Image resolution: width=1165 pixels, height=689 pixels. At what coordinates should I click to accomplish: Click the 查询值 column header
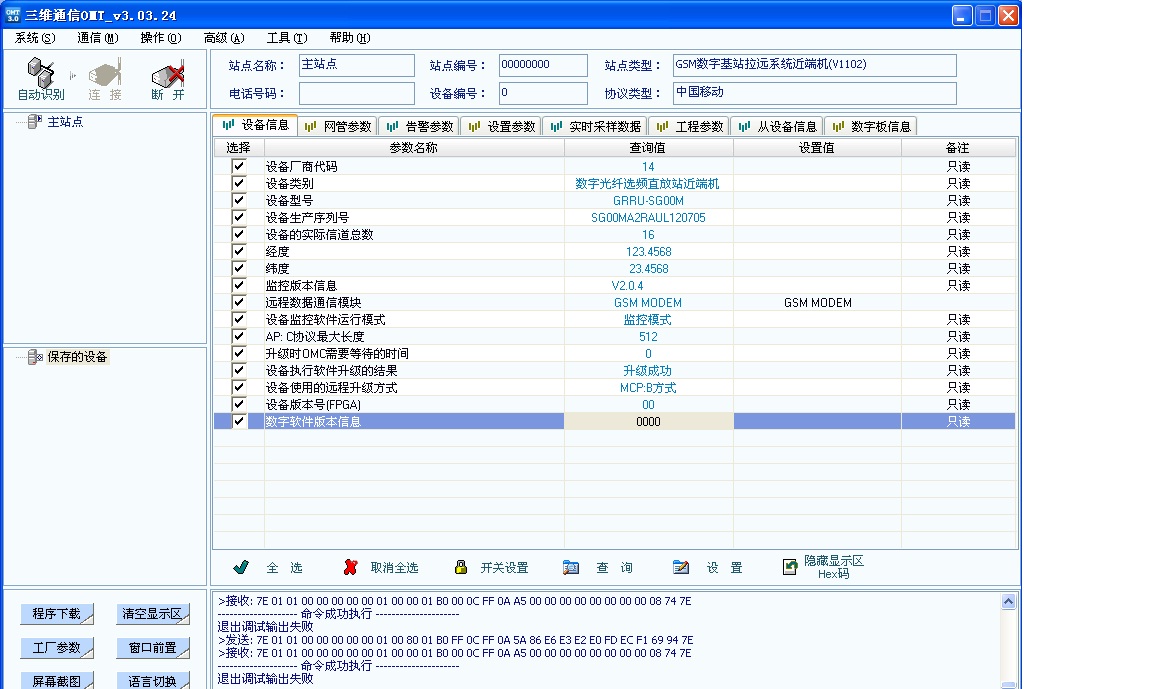pos(648,148)
